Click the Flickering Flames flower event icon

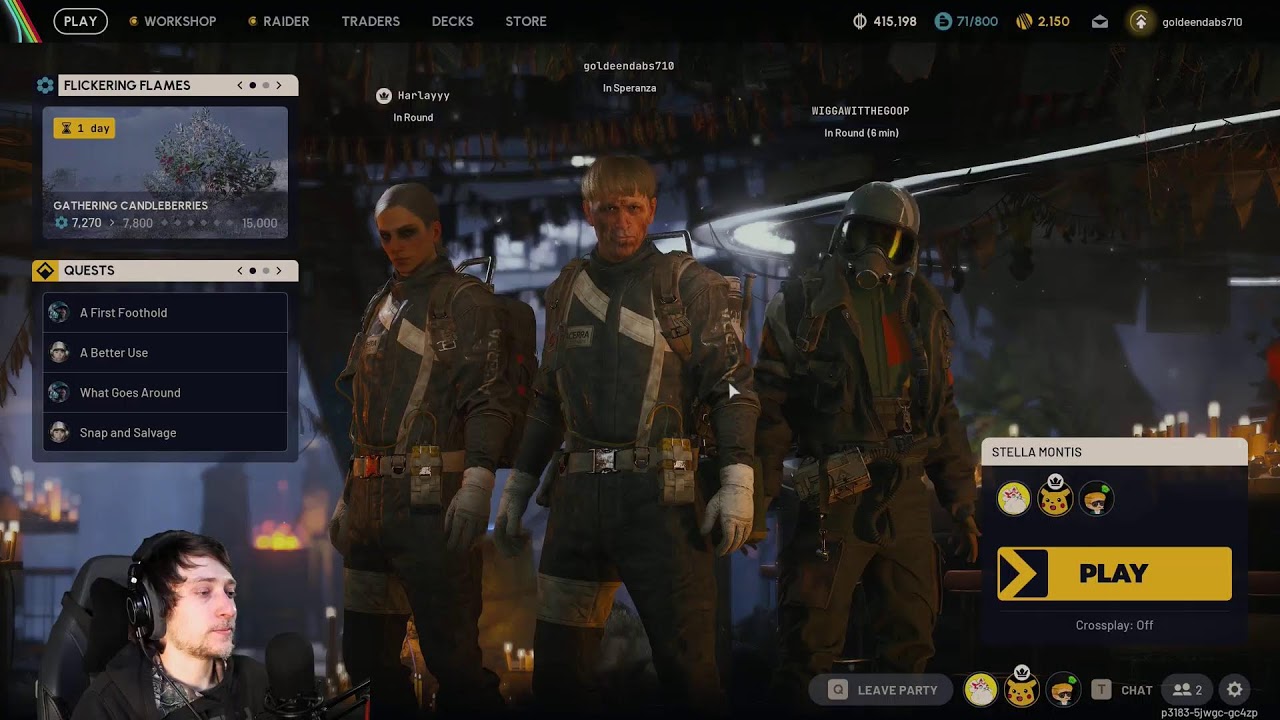coord(45,86)
